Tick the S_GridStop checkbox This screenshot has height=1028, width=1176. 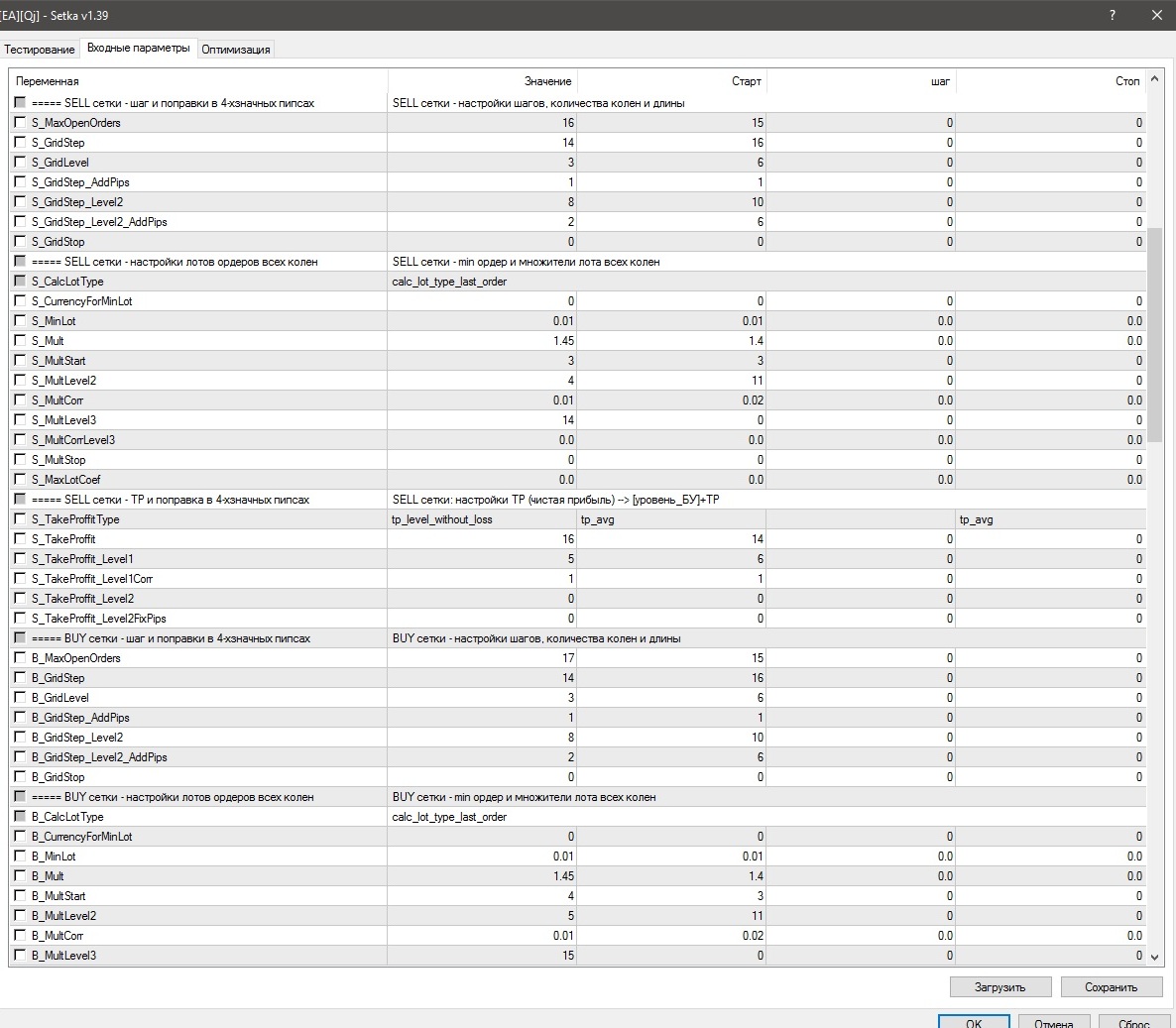[x=20, y=242]
